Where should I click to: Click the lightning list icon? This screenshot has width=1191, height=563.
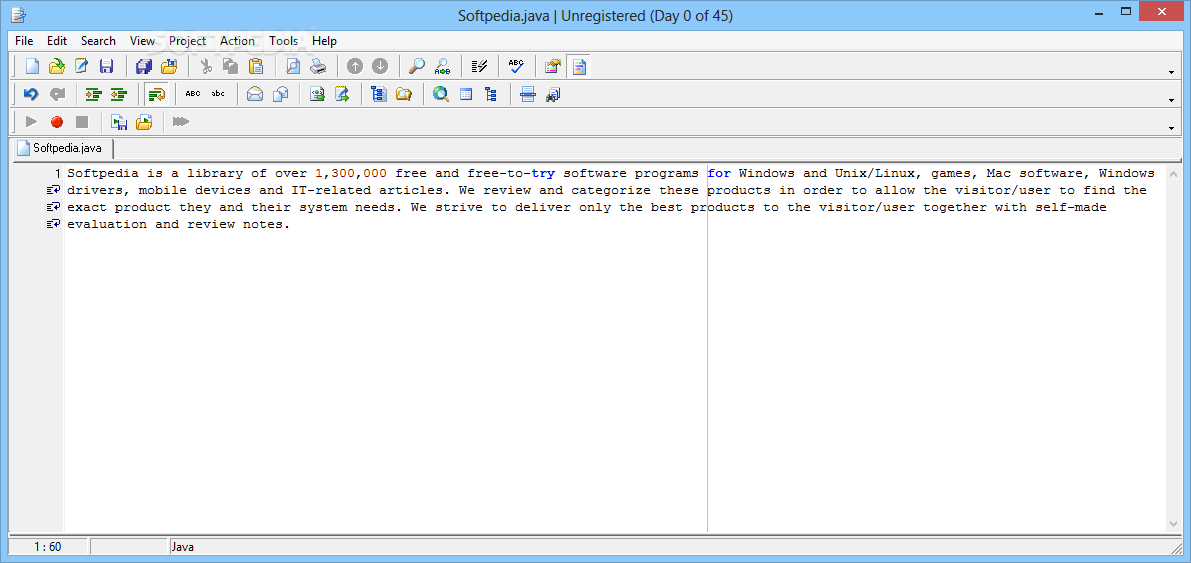(479, 67)
